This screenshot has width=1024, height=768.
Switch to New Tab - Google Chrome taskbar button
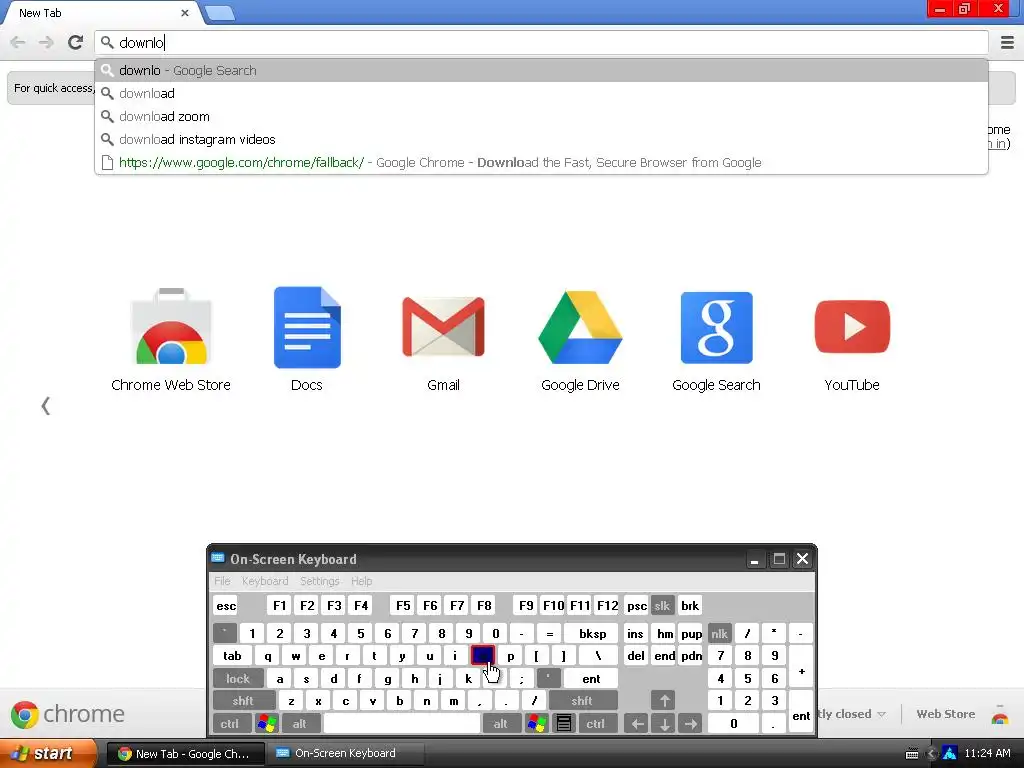(x=185, y=754)
